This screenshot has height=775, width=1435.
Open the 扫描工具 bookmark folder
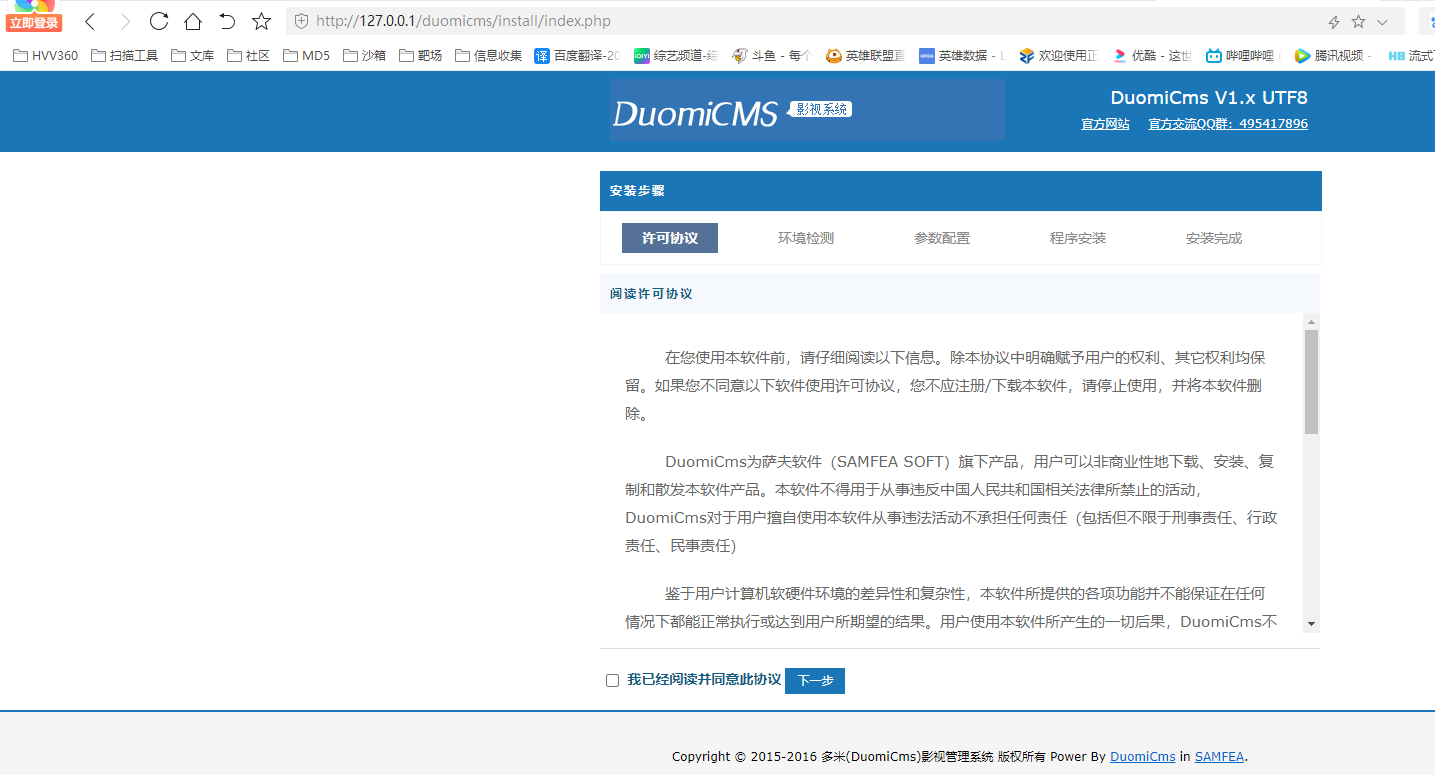point(124,56)
